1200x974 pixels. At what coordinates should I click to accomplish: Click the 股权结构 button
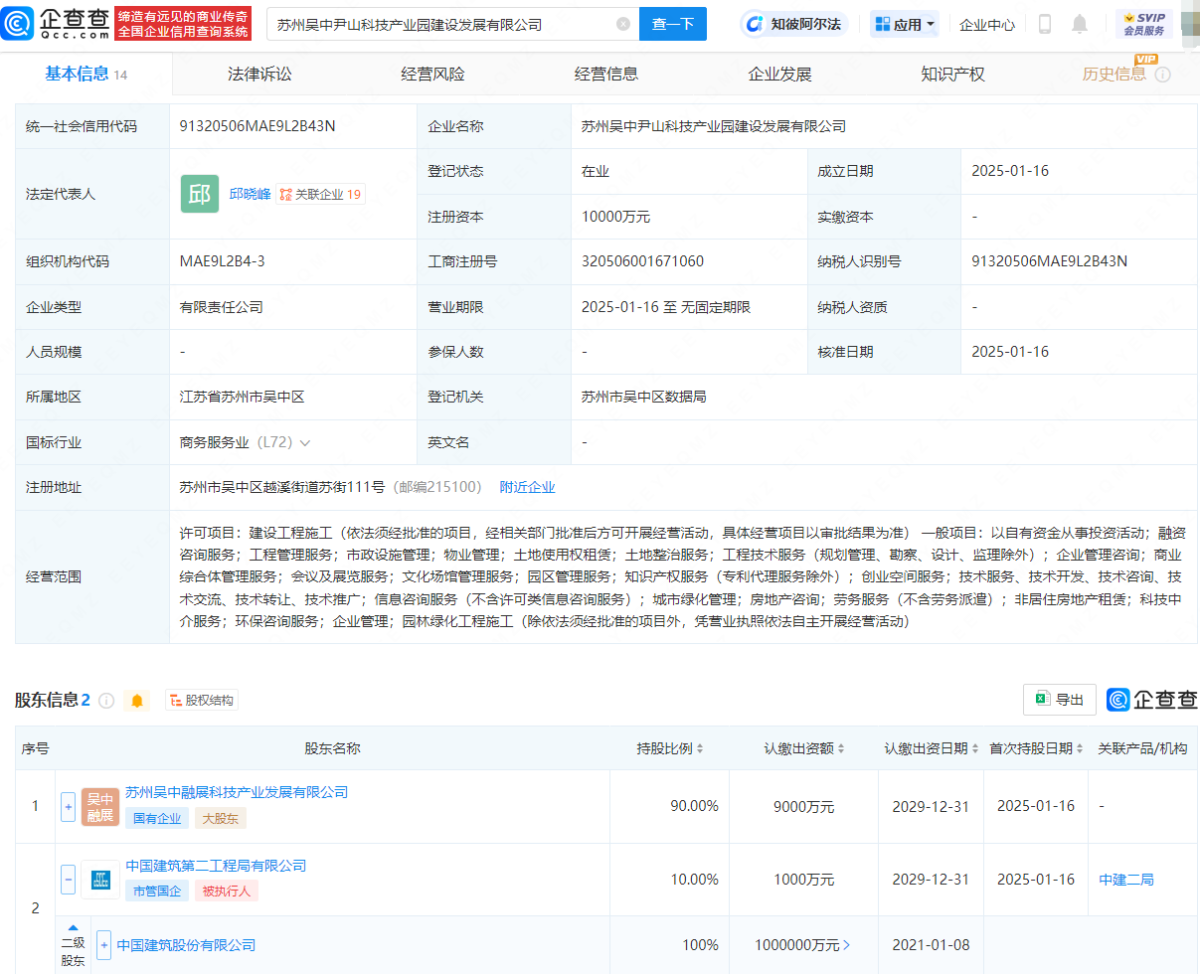[202, 700]
